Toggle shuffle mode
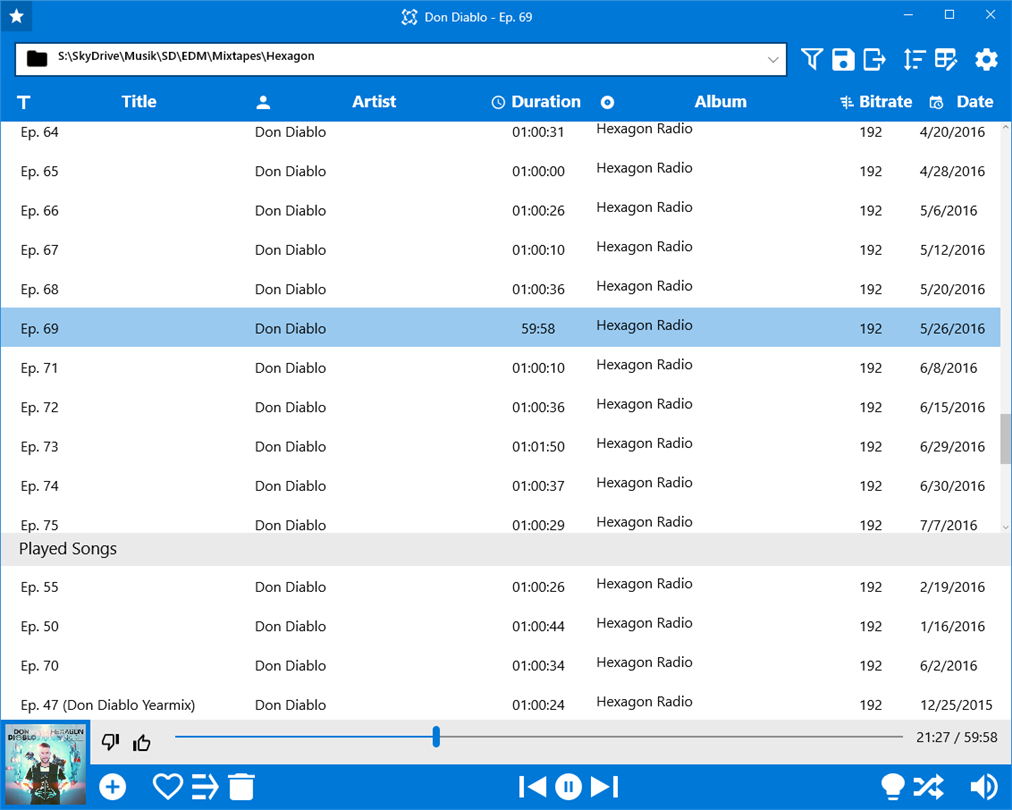Screen dimensions: 1012x810 929,787
